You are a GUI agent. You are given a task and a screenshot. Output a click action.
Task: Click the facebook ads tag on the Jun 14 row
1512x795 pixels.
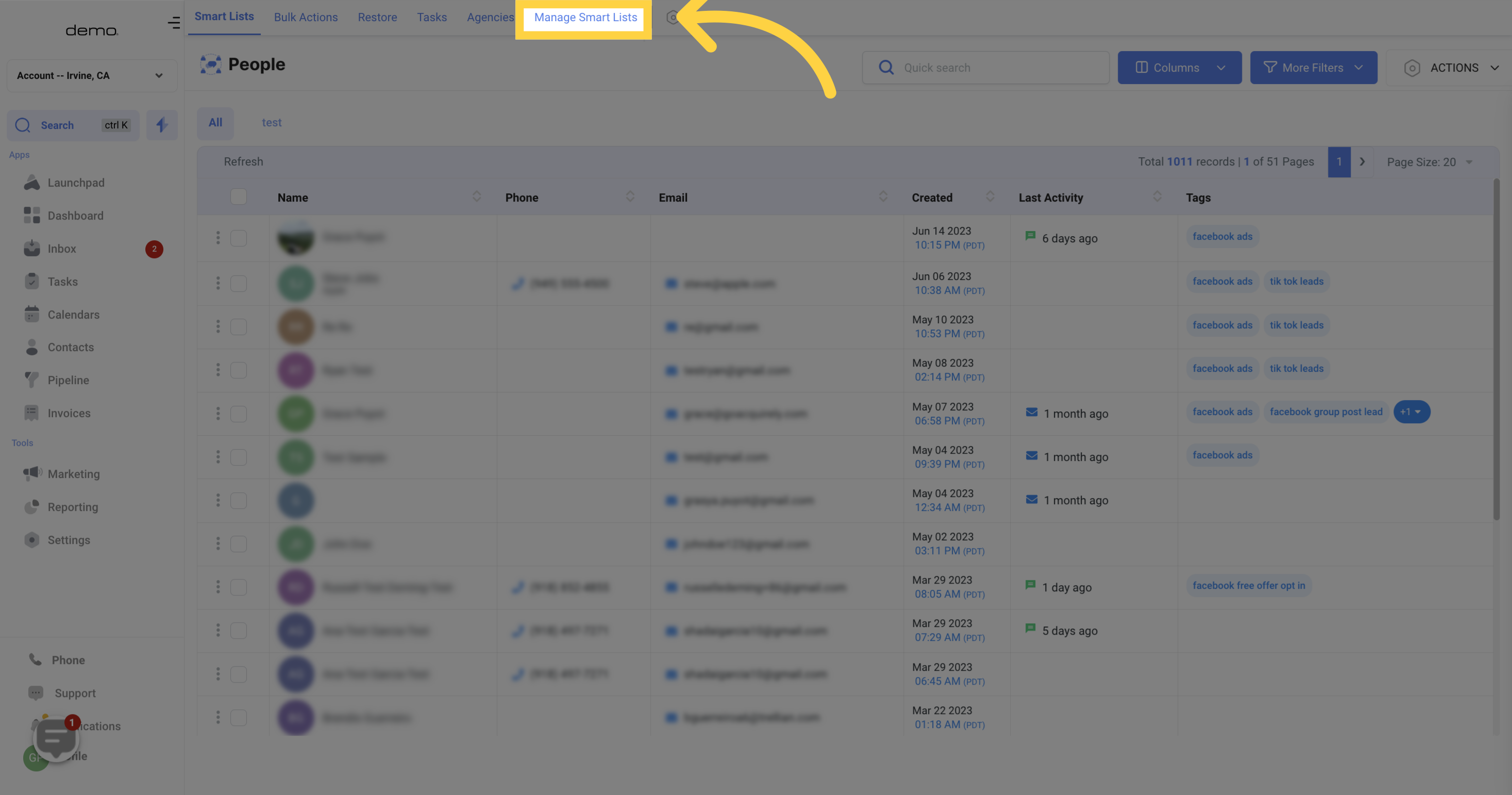point(1222,236)
